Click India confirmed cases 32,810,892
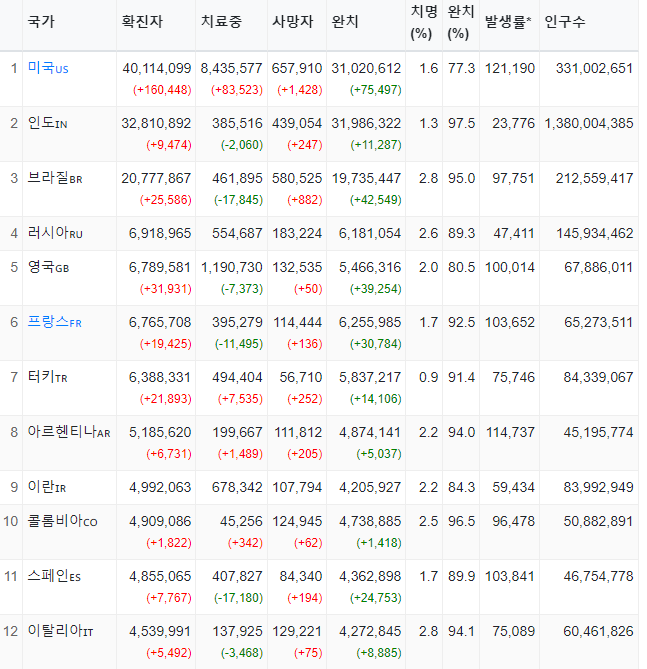This screenshot has width=647, height=669. tap(156, 123)
